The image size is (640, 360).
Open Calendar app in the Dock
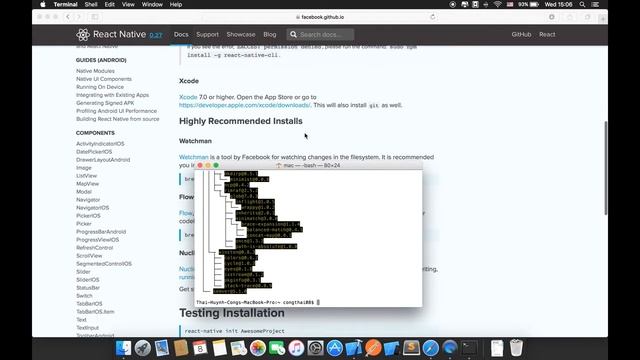pos(200,348)
